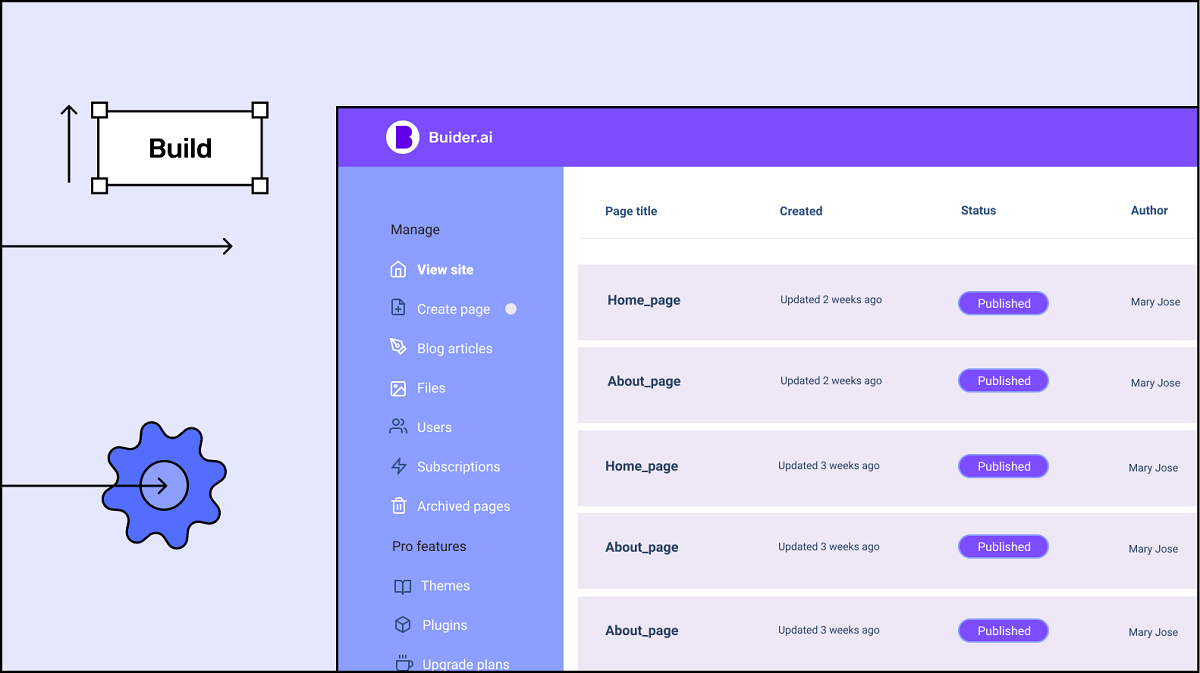Click author Mary Jose for About_page 2 weeks ago
Viewport: 1200px width, 673px height.
[1155, 383]
